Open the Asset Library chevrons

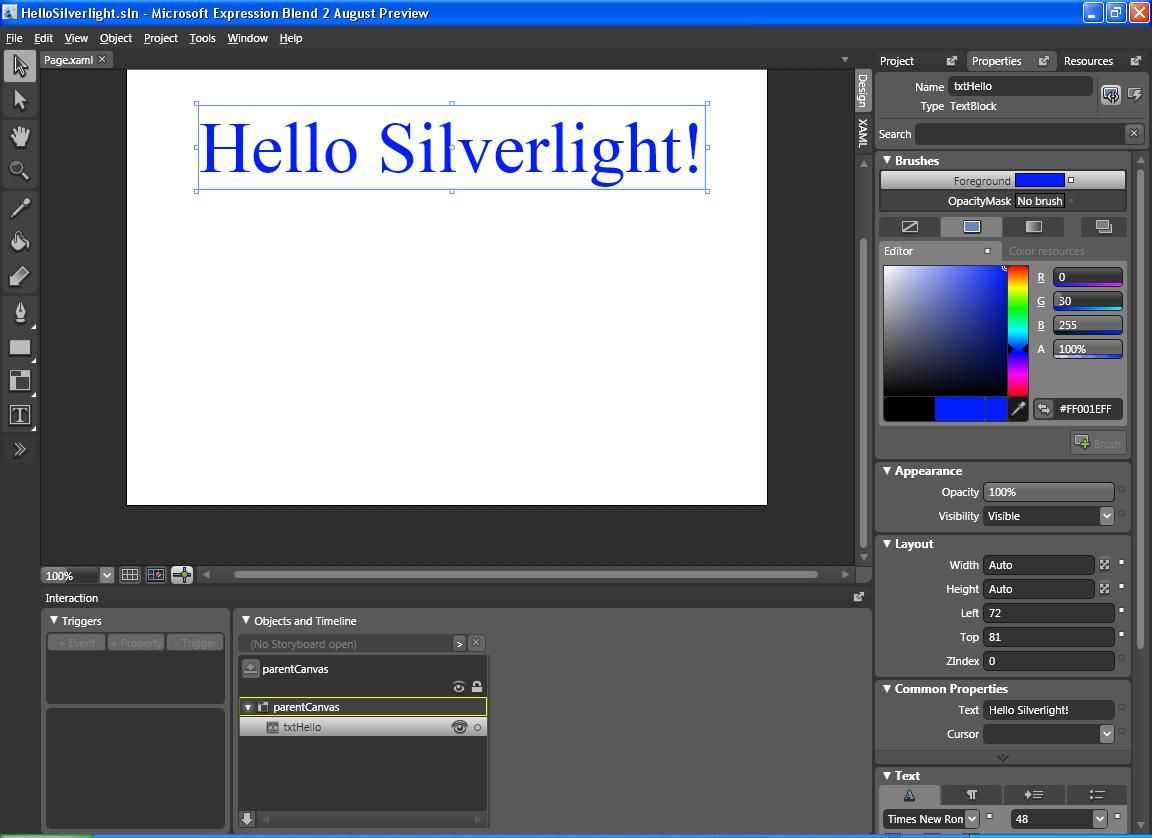(20, 449)
